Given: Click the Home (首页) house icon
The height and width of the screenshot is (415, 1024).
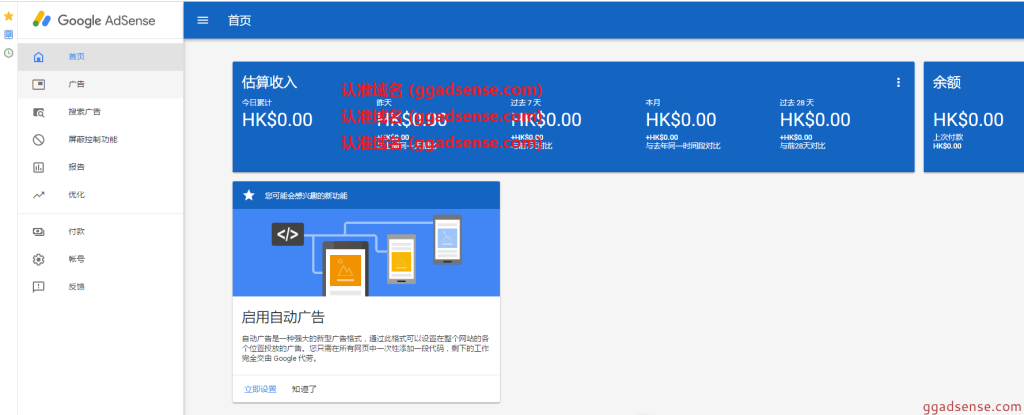Looking at the screenshot, I should pyautogui.click(x=39, y=57).
